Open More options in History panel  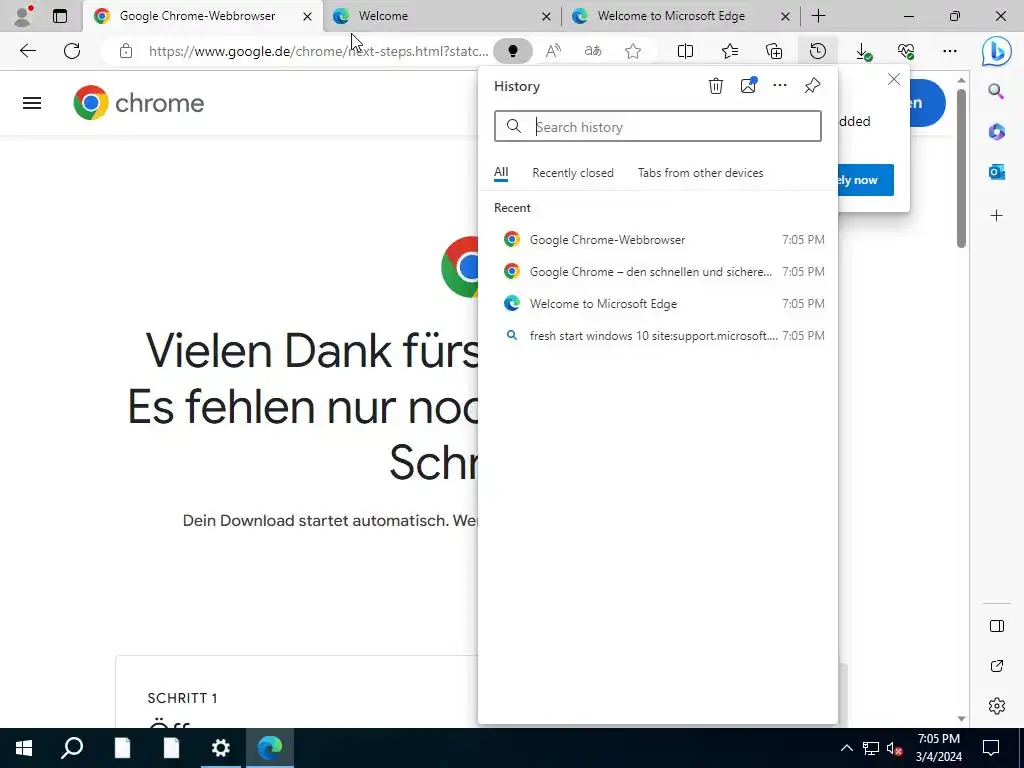(x=780, y=86)
